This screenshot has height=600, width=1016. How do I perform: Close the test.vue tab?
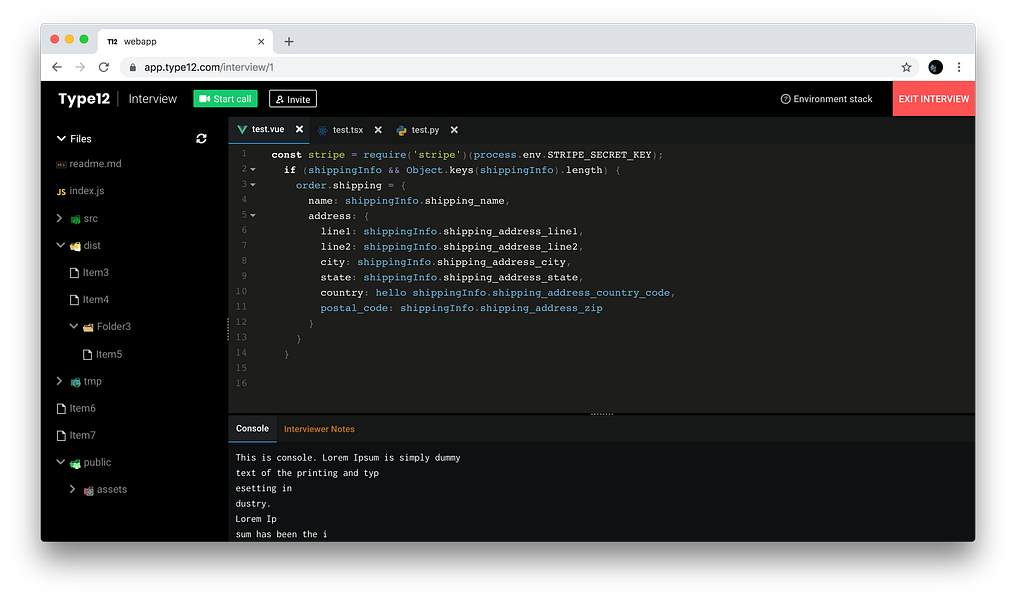coord(299,130)
